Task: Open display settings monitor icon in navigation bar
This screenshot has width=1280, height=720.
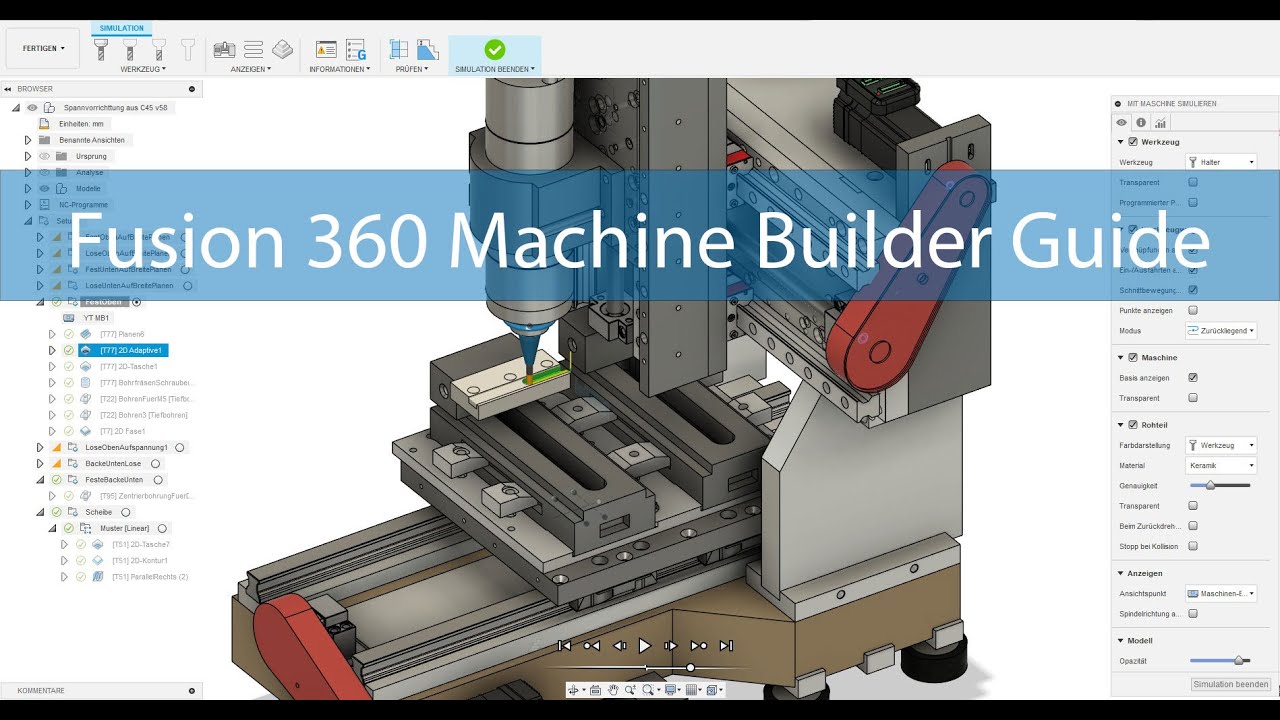Action: coord(672,690)
